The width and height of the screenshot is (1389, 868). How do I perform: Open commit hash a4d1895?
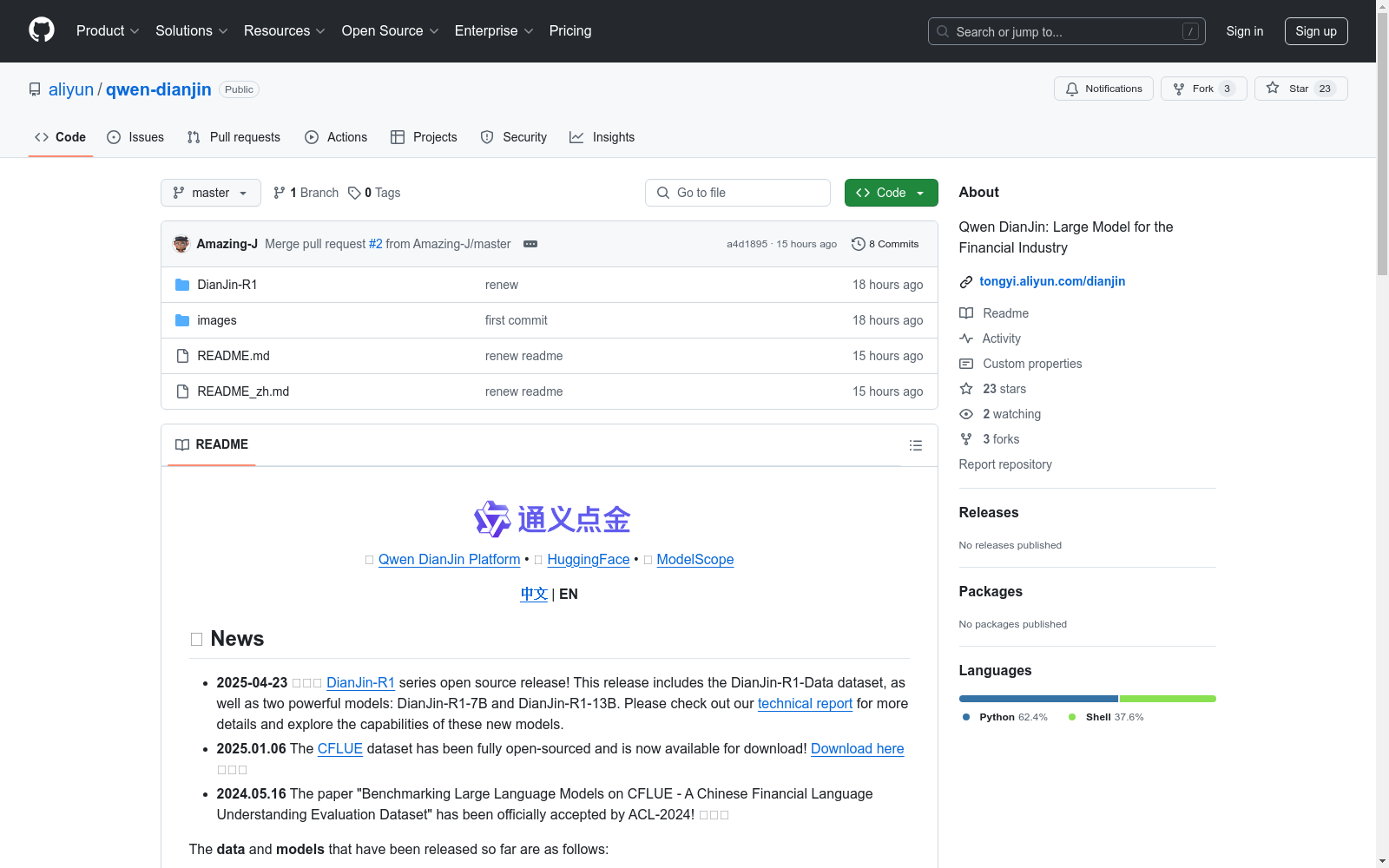[747, 244]
